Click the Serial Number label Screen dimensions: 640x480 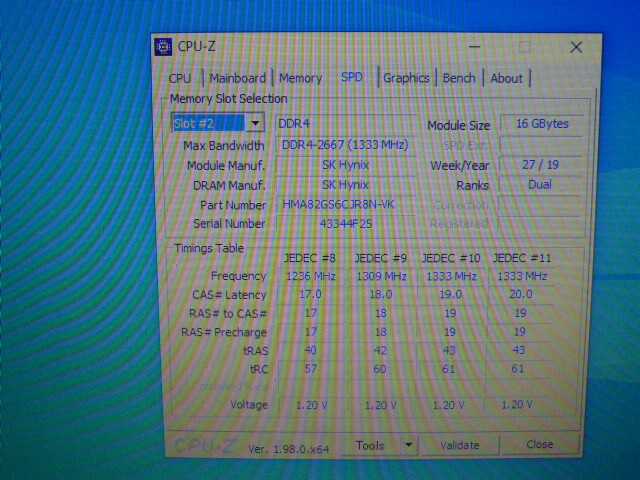tap(229, 224)
